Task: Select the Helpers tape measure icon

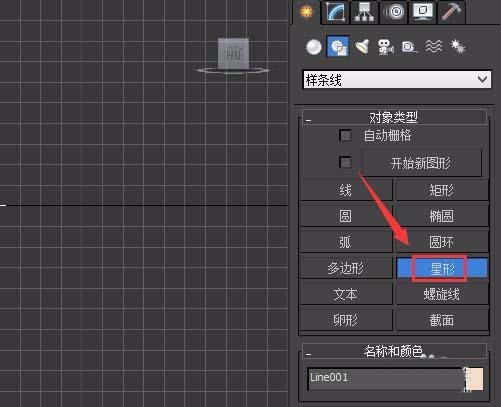Action: 410,47
